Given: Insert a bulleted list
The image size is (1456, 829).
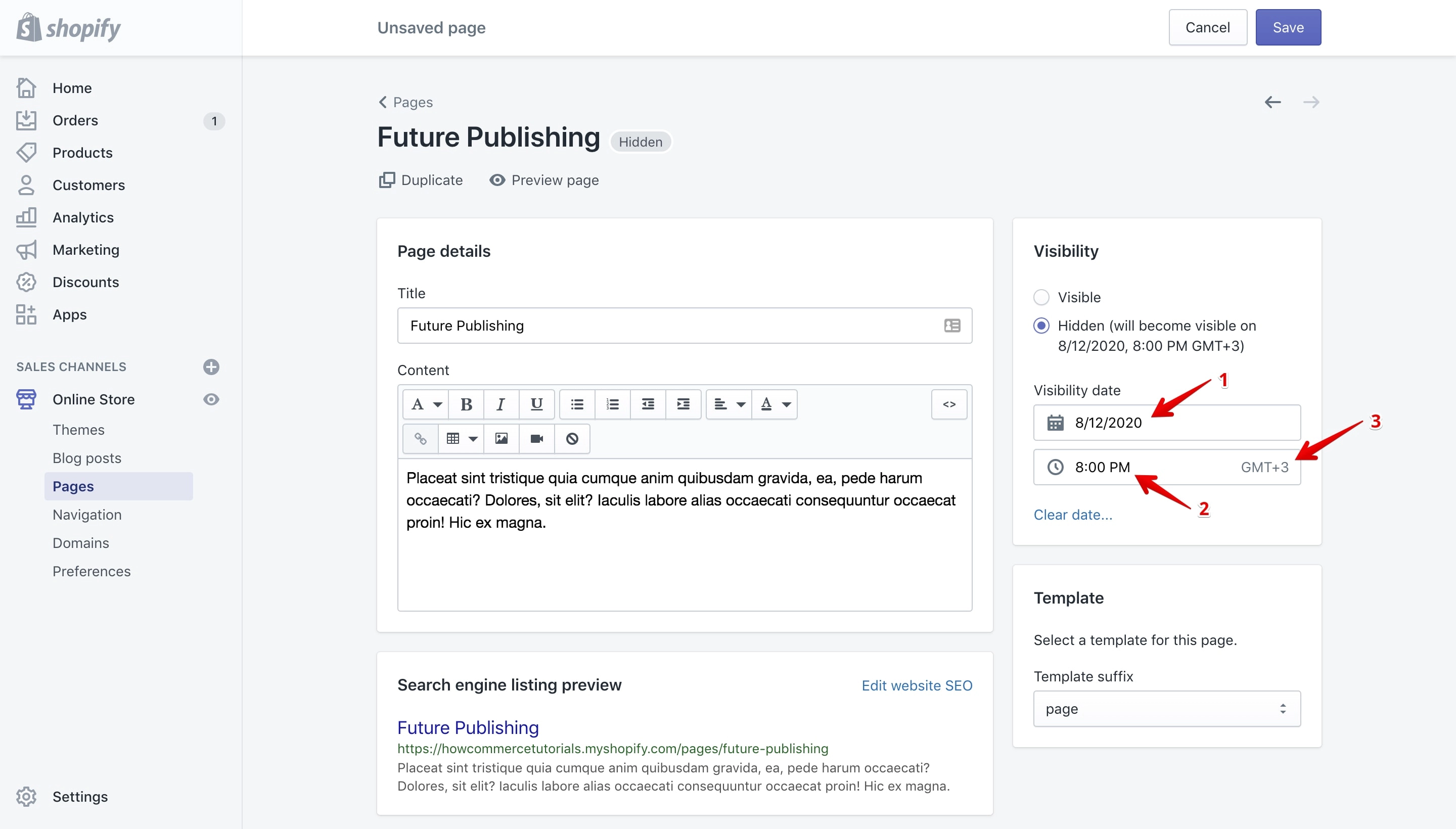Looking at the screenshot, I should (577, 404).
